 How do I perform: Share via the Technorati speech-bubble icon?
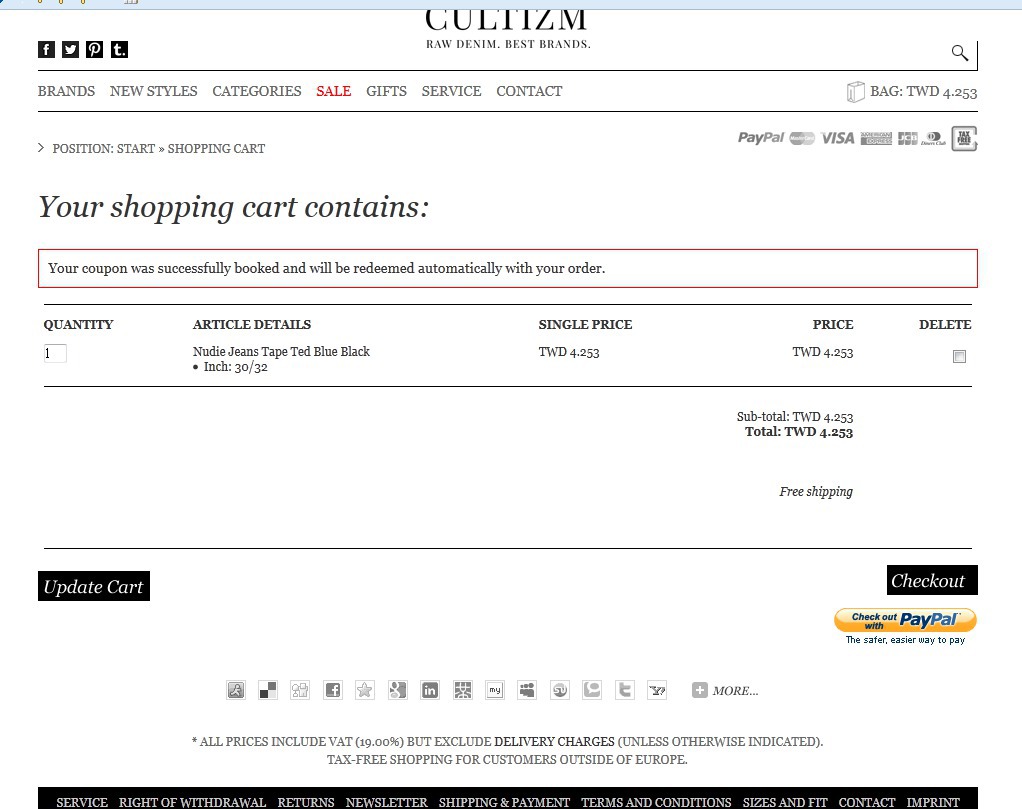coord(592,690)
